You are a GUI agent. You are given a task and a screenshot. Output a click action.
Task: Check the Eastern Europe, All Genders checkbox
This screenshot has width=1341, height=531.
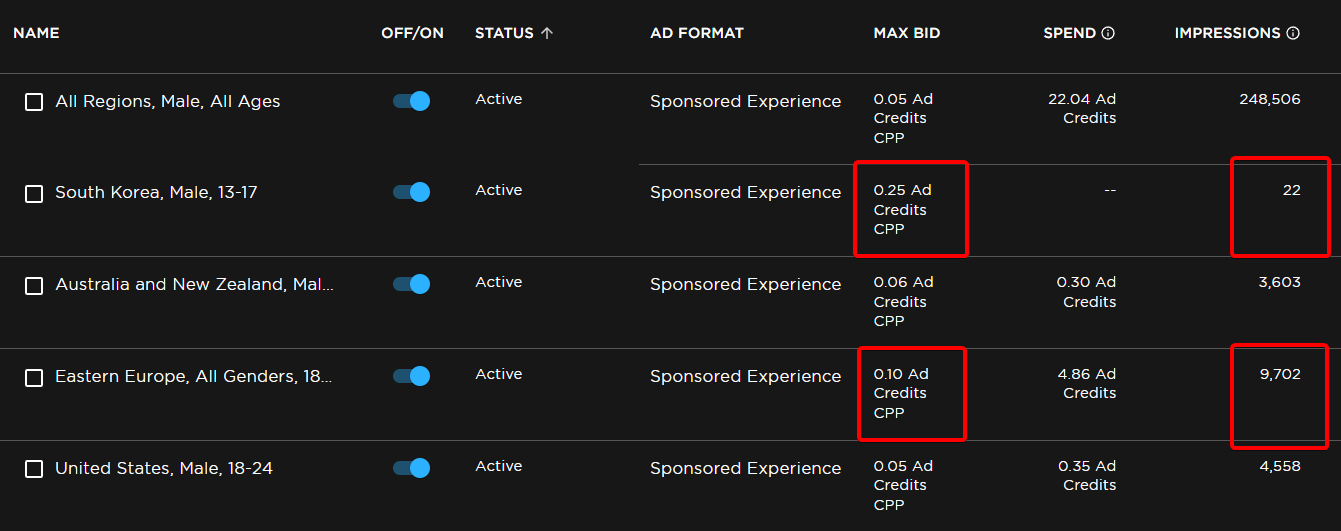coord(34,377)
